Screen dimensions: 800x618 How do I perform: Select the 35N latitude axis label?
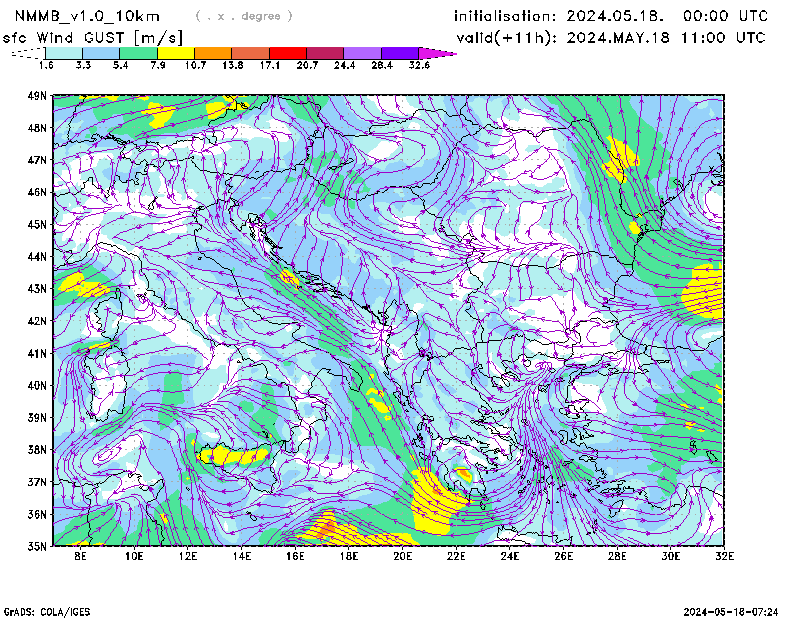click(x=37, y=546)
